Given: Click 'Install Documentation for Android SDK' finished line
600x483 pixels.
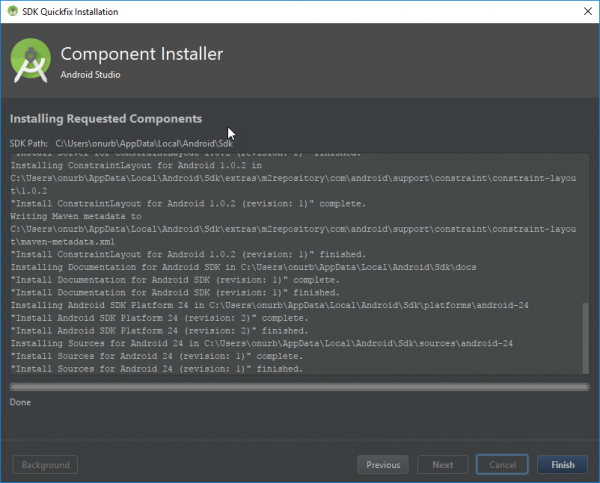Looking at the screenshot, I should click(175, 292).
